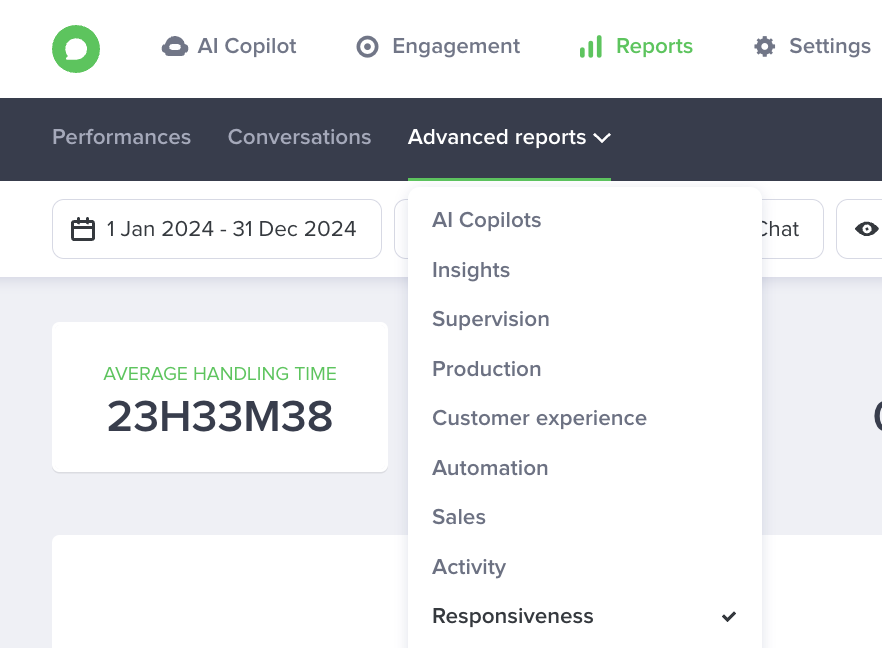Click the Average Handling Time card
Viewport: 882px width, 648px height.
tap(220, 397)
